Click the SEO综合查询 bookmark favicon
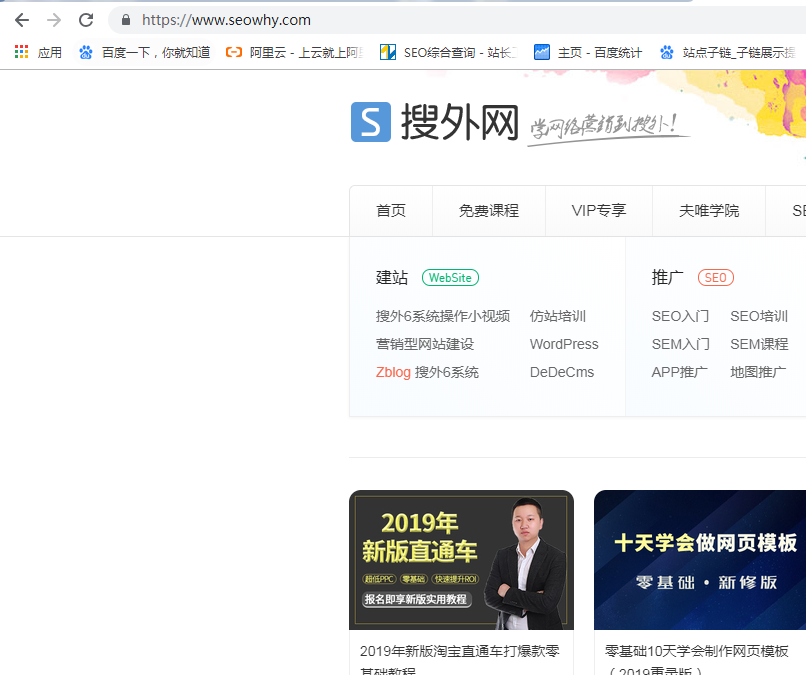This screenshot has width=806, height=675. coord(388,52)
